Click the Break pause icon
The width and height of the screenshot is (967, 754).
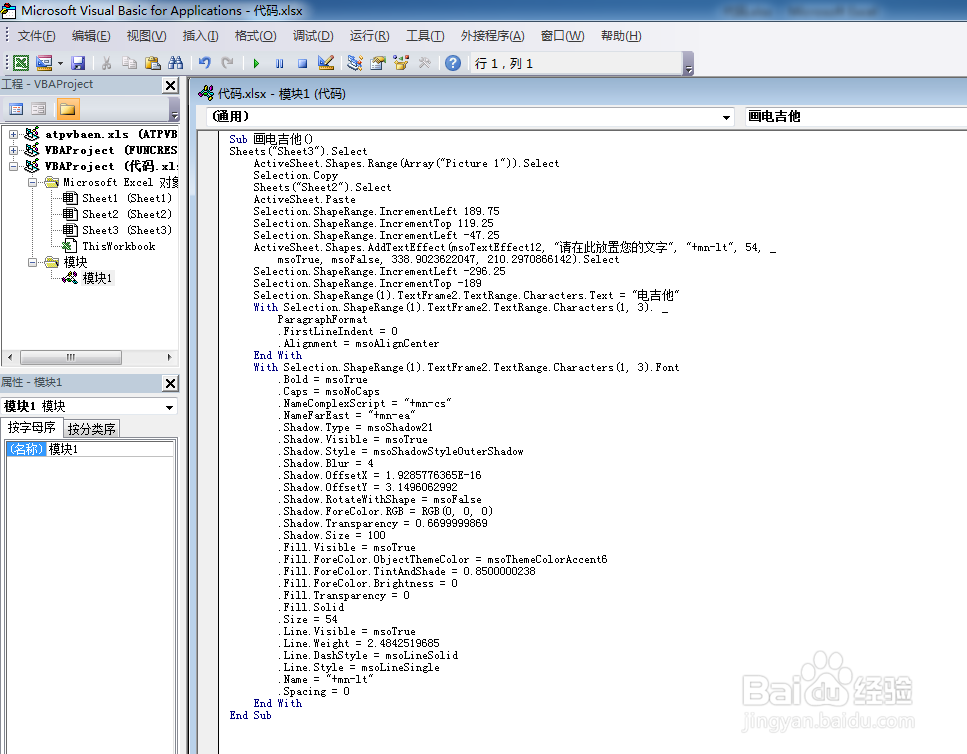(x=279, y=63)
